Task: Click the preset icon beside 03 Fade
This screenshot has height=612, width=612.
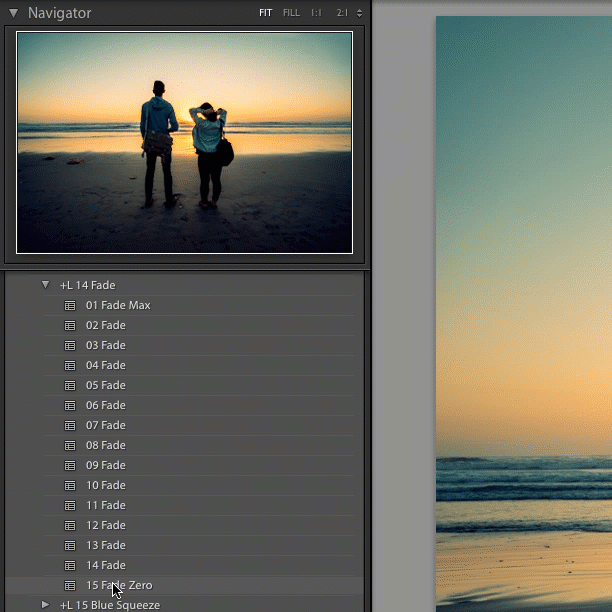Action: (x=70, y=345)
